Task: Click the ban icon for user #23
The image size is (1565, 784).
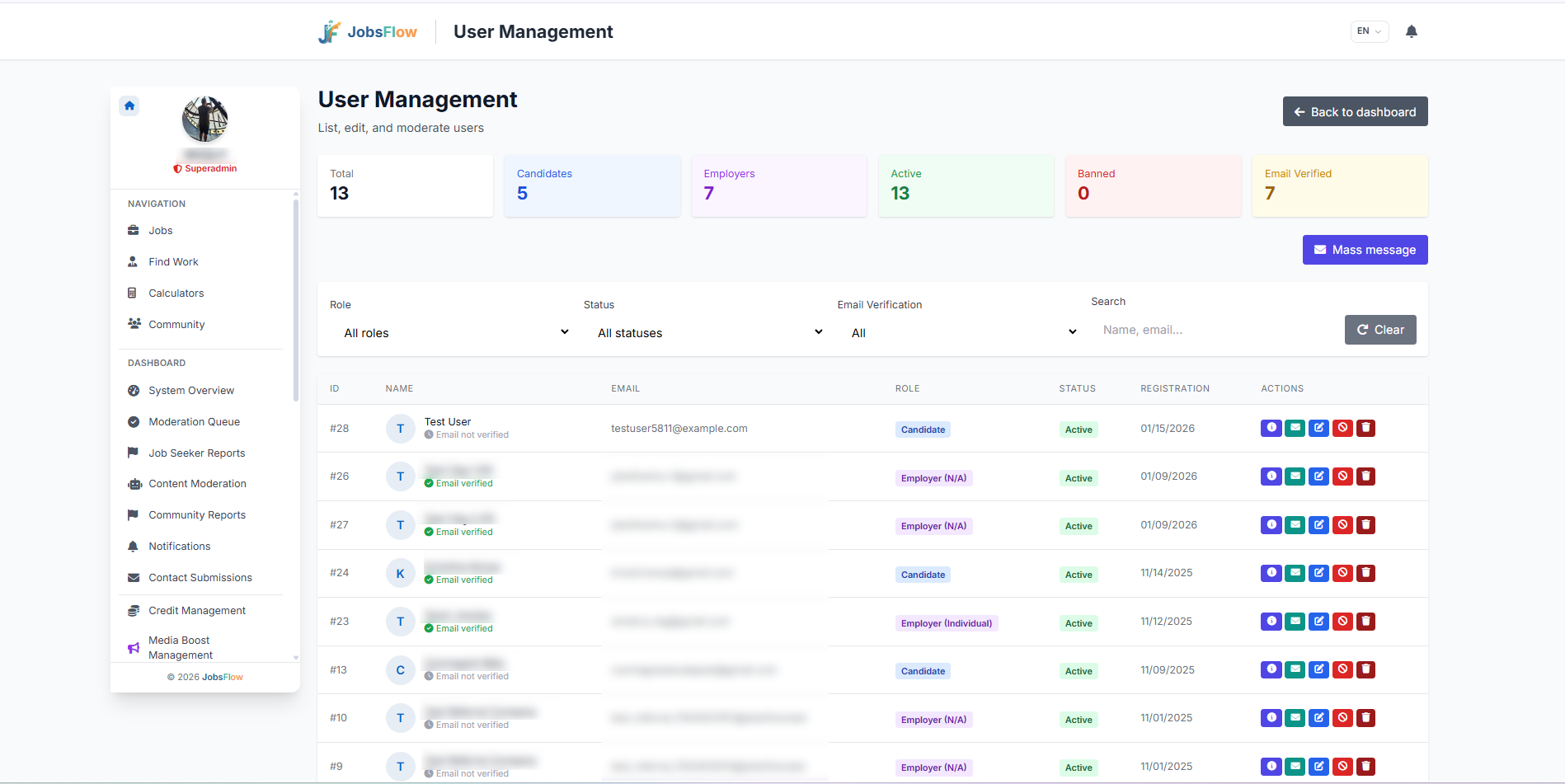Action: [x=1342, y=622]
